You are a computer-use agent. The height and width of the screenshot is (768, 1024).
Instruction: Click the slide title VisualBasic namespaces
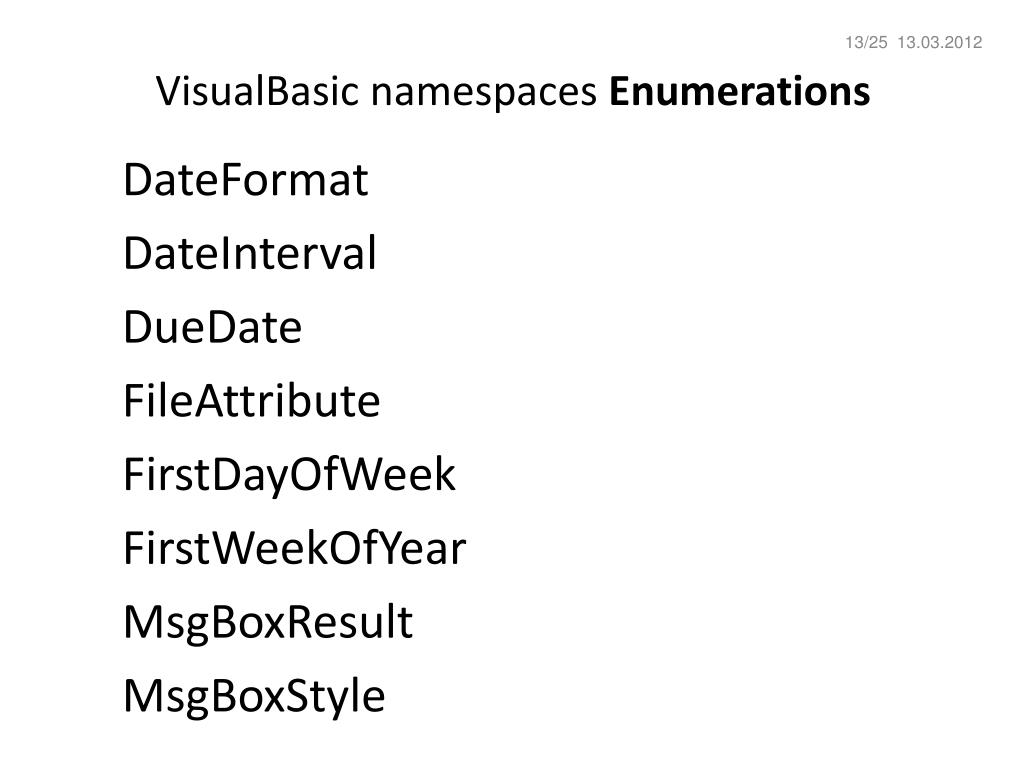[x=376, y=91]
